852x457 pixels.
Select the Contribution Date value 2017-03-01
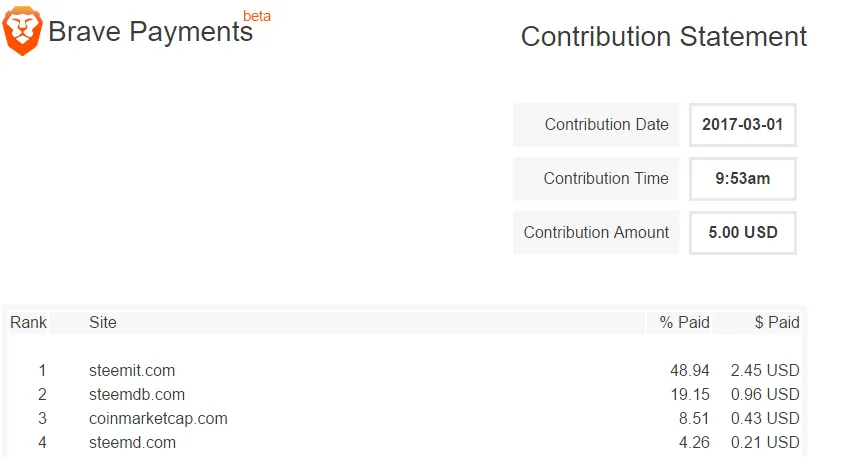(742, 124)
